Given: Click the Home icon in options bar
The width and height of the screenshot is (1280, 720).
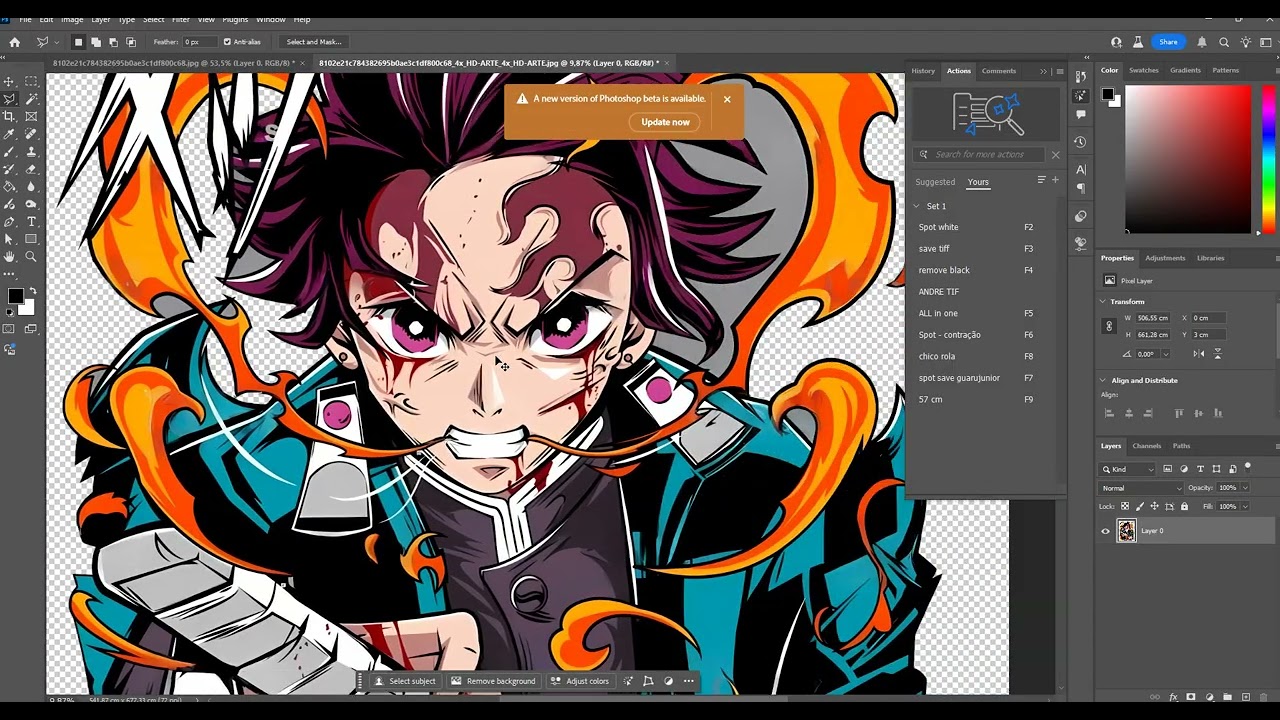Looking at the screenshot, I should click(x=14, y=42).
